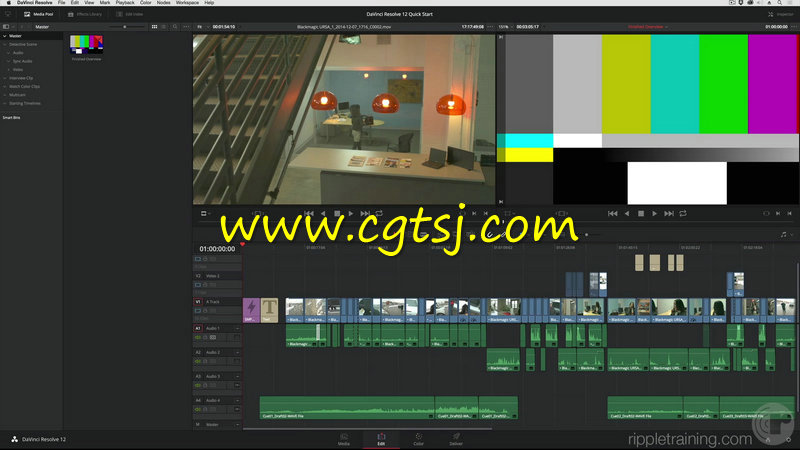The height and width of the screenshot is (450, 800).
Task: Mute the Audio 3 track speaker icon
Action: [x=198, y=385]
